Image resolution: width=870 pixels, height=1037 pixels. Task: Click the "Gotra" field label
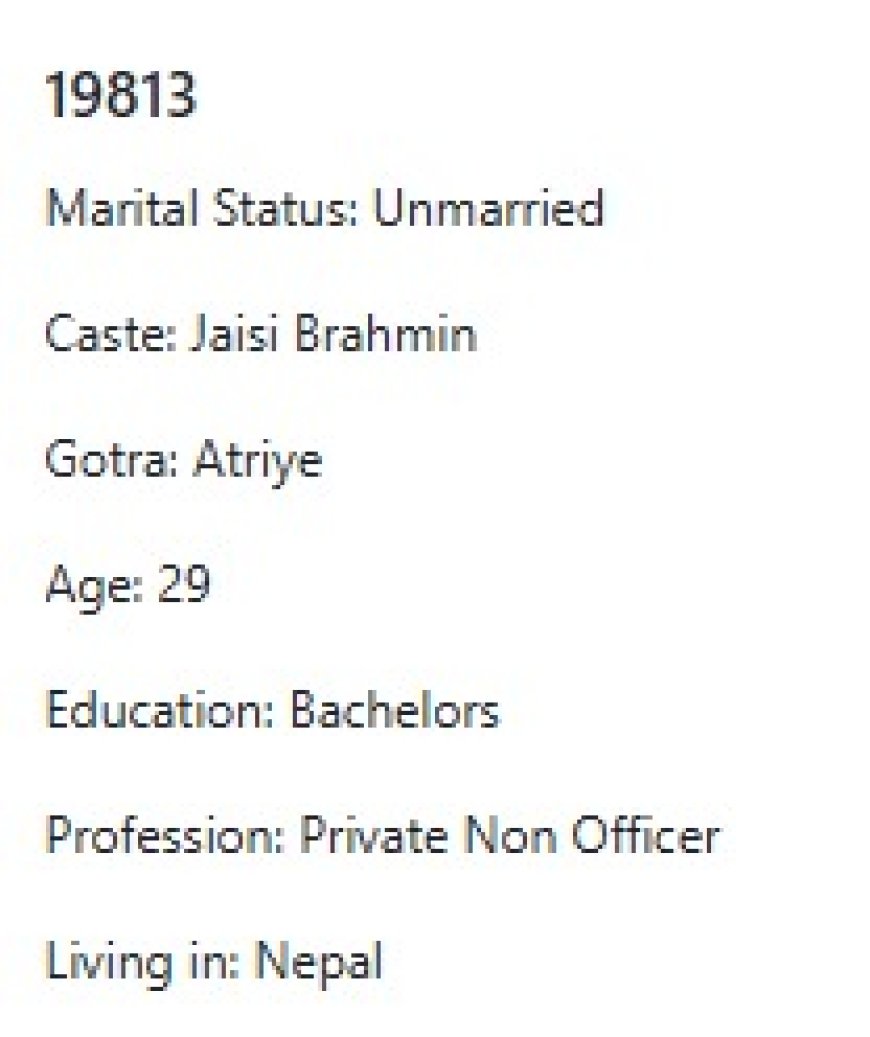[100, 460]
